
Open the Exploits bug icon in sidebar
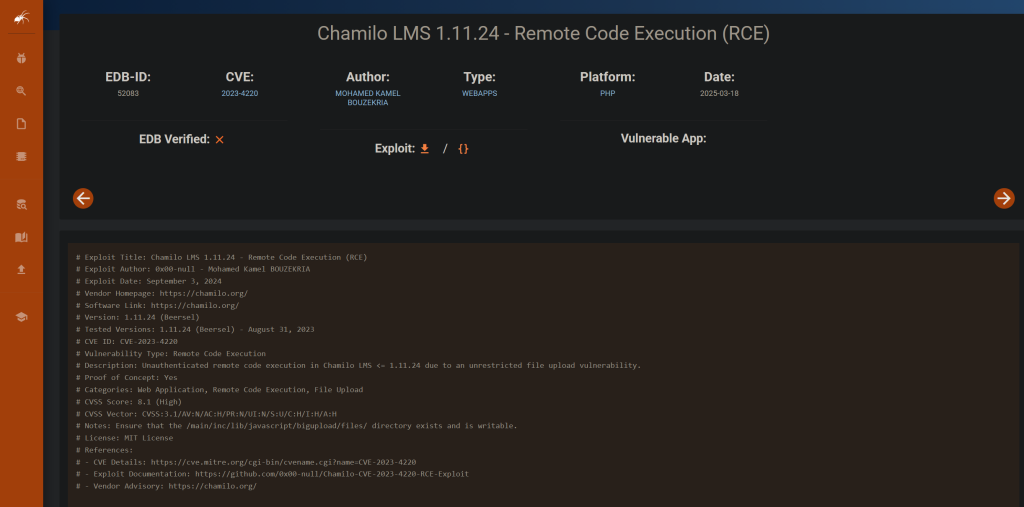point(21,58)
